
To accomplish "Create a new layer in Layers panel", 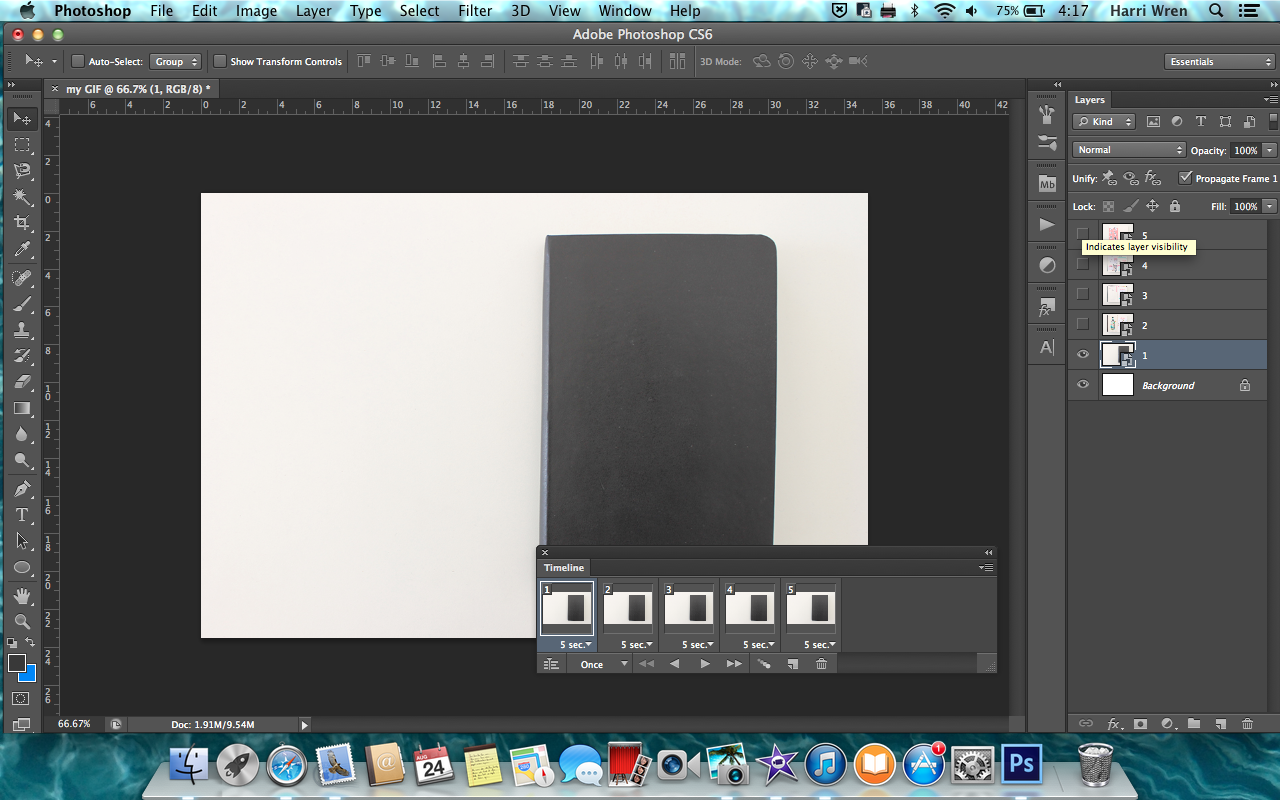I will (1220, 723).
